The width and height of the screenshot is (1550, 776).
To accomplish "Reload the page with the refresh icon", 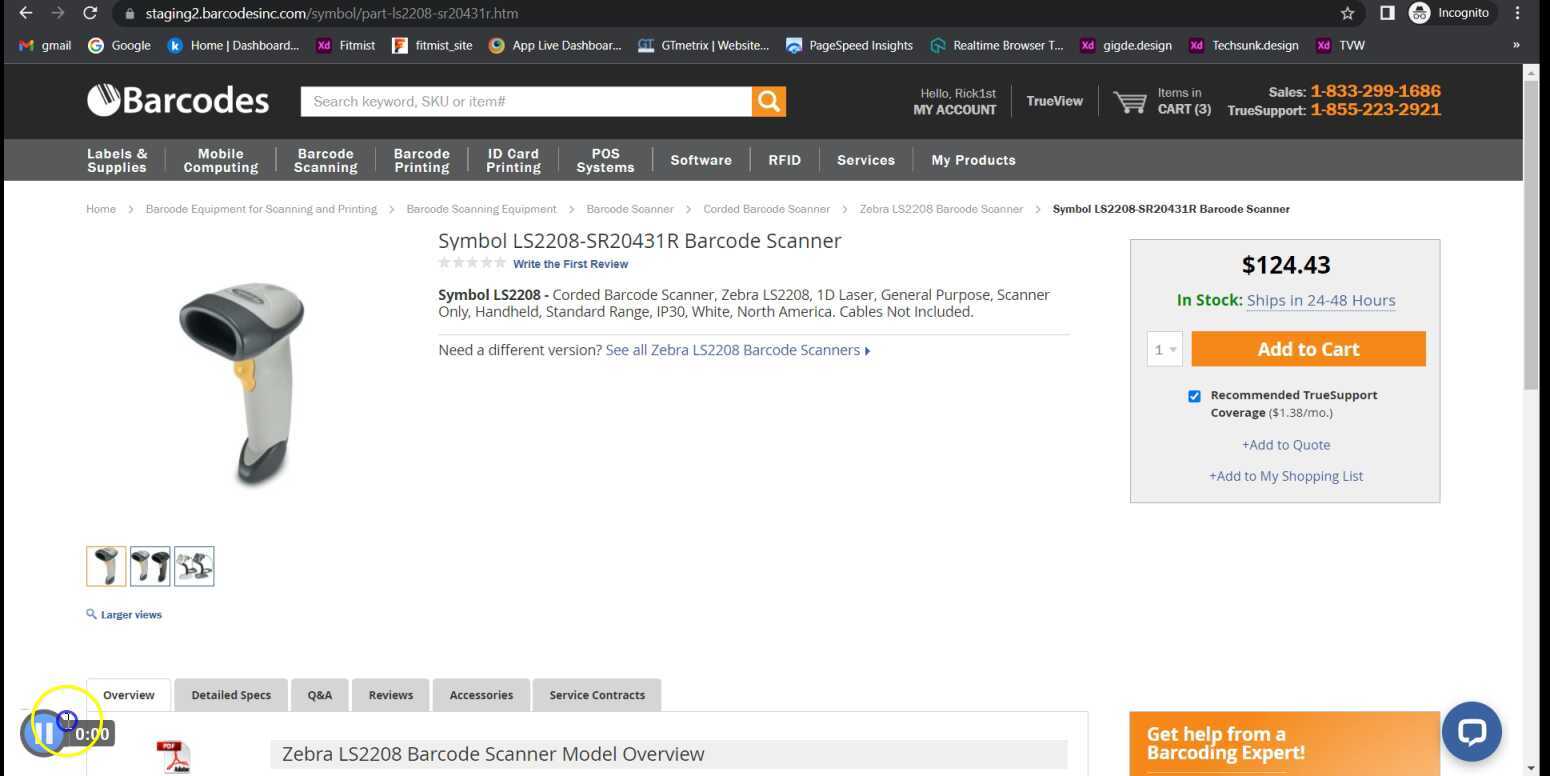I will 90,13.
